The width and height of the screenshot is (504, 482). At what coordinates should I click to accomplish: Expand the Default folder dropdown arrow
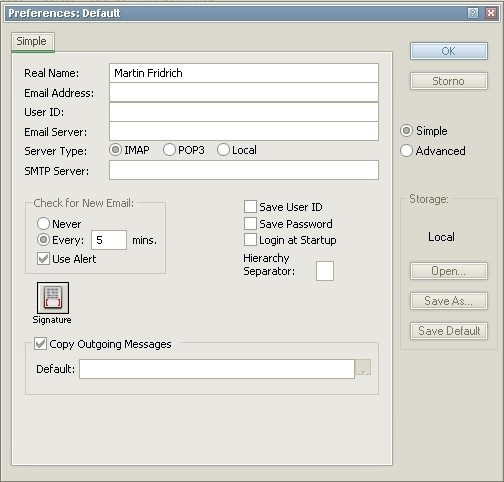click(363, 368)
